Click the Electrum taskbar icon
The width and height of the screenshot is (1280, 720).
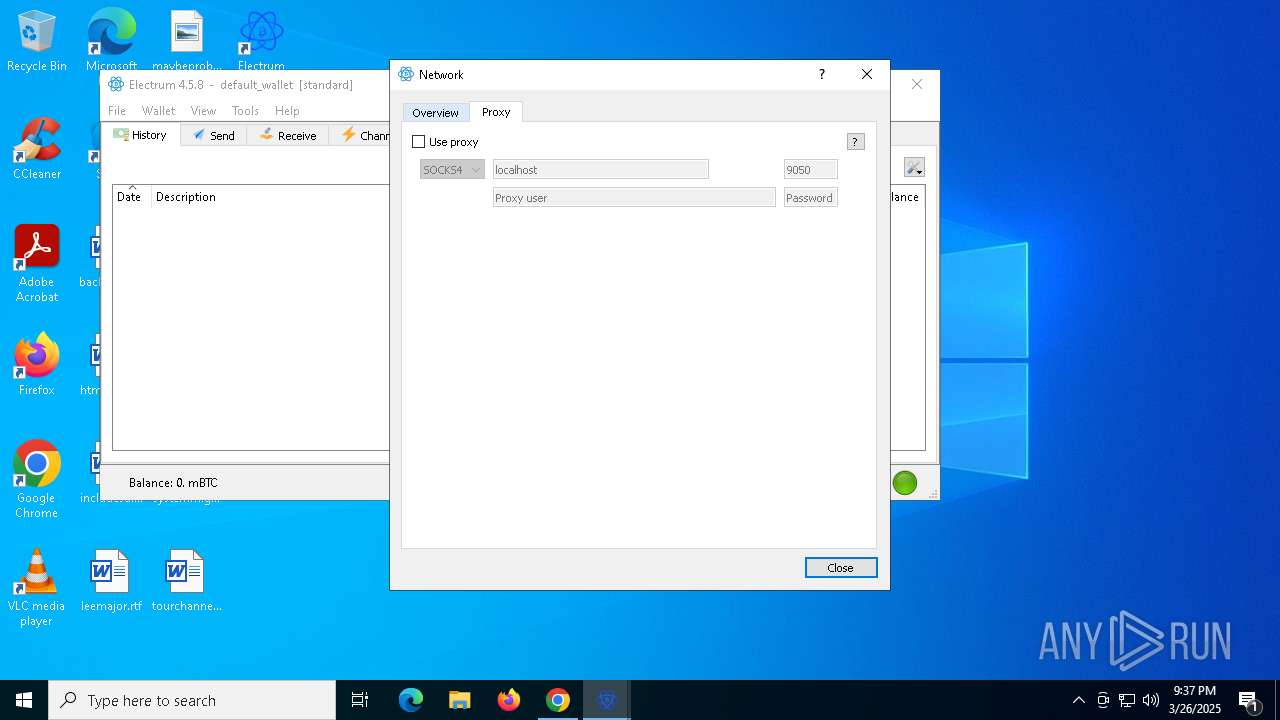click(x=606, y=700)
